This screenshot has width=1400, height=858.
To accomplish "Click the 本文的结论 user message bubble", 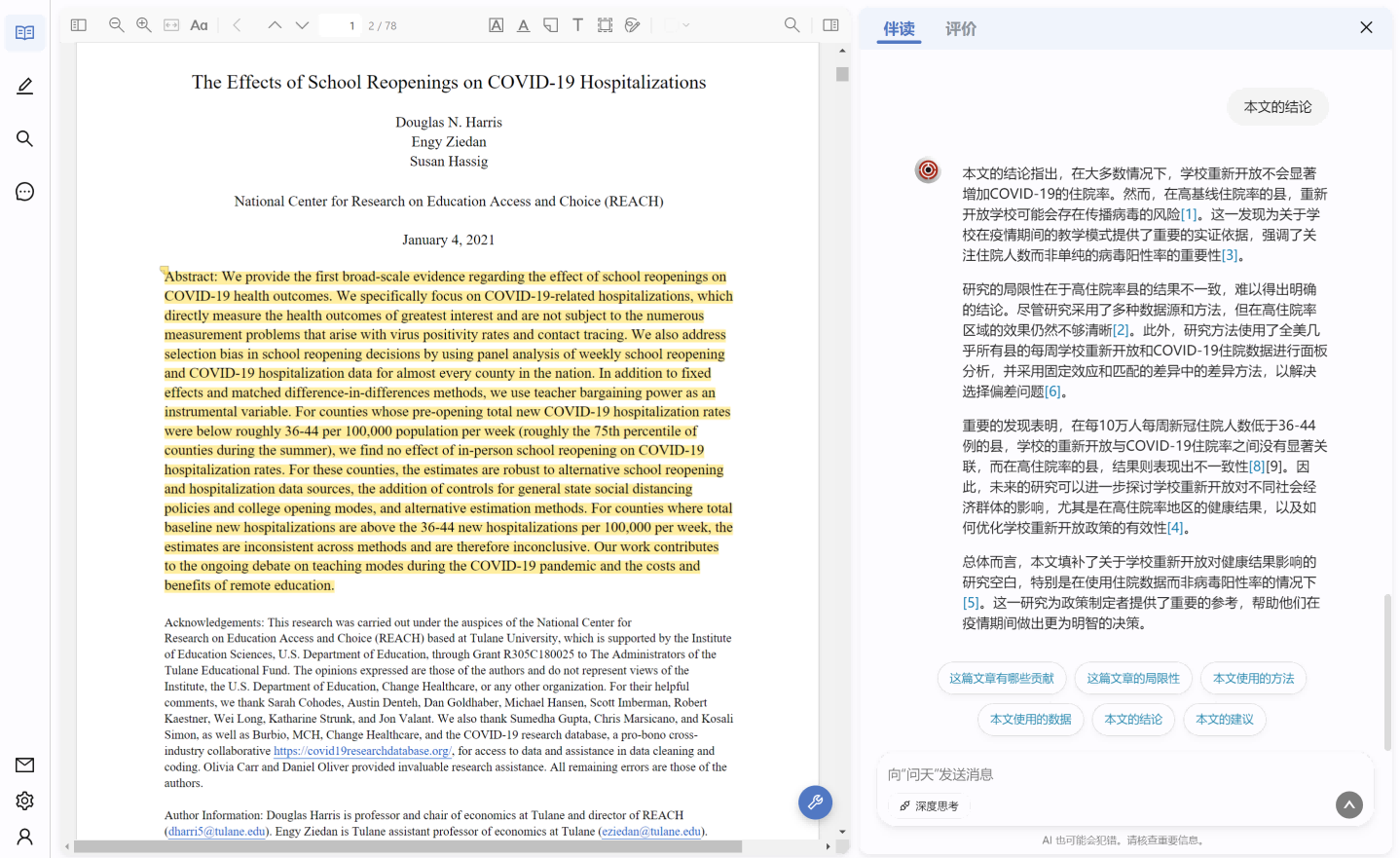I will pos(1277,107).
